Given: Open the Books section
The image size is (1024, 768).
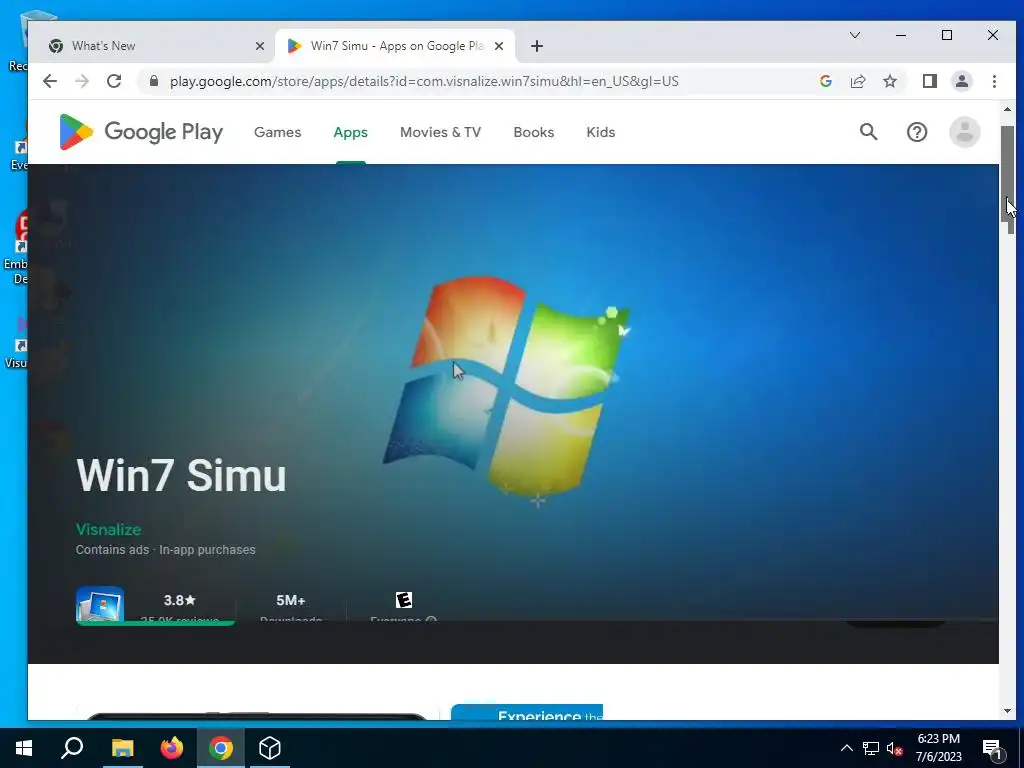Looking at the screenshot, I should 534,132.
